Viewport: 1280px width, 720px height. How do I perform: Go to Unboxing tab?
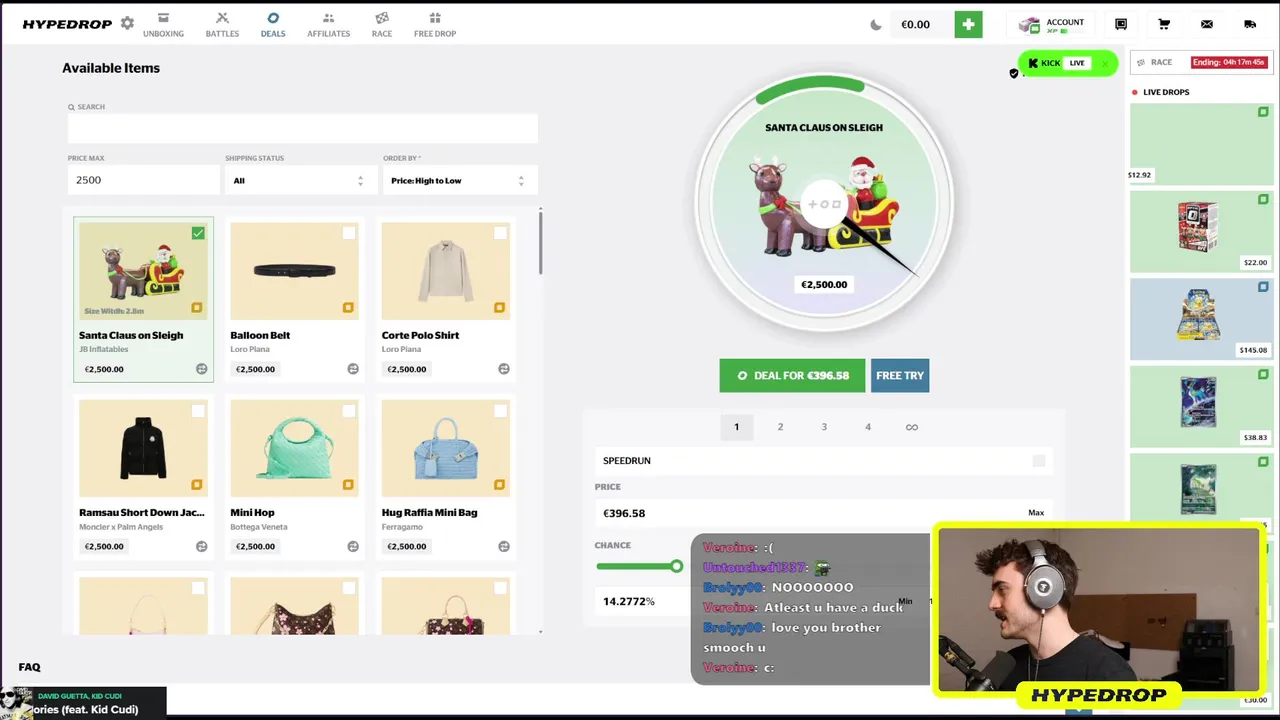[163, 25]
